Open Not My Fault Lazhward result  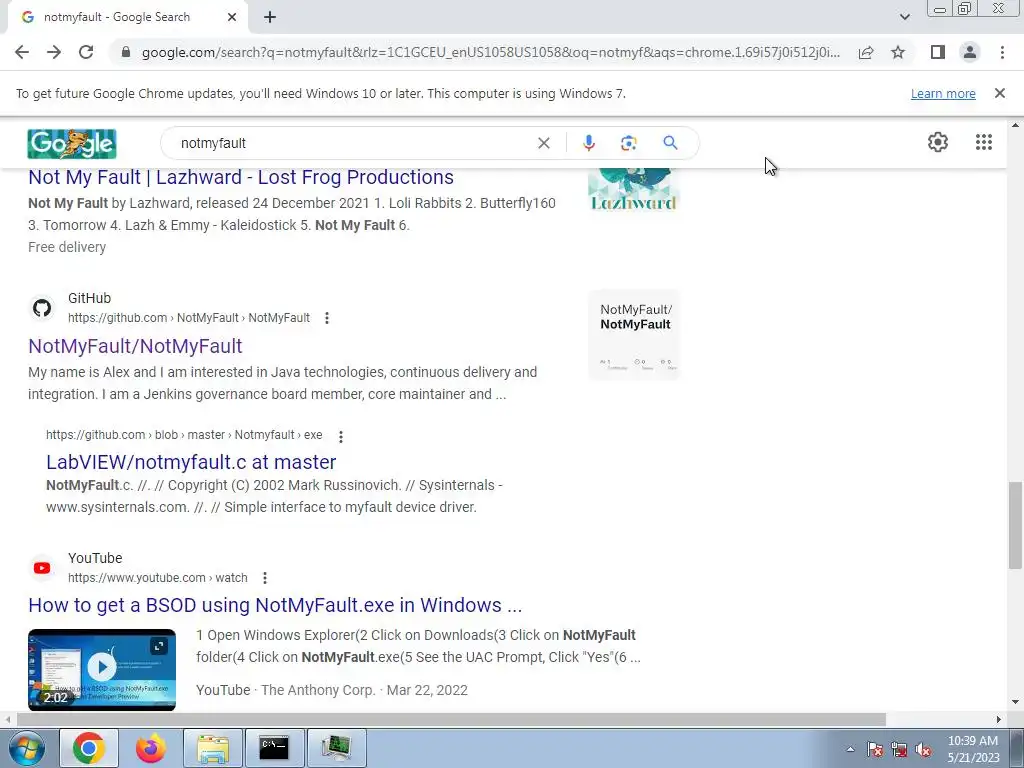click(x=241, y=177)
